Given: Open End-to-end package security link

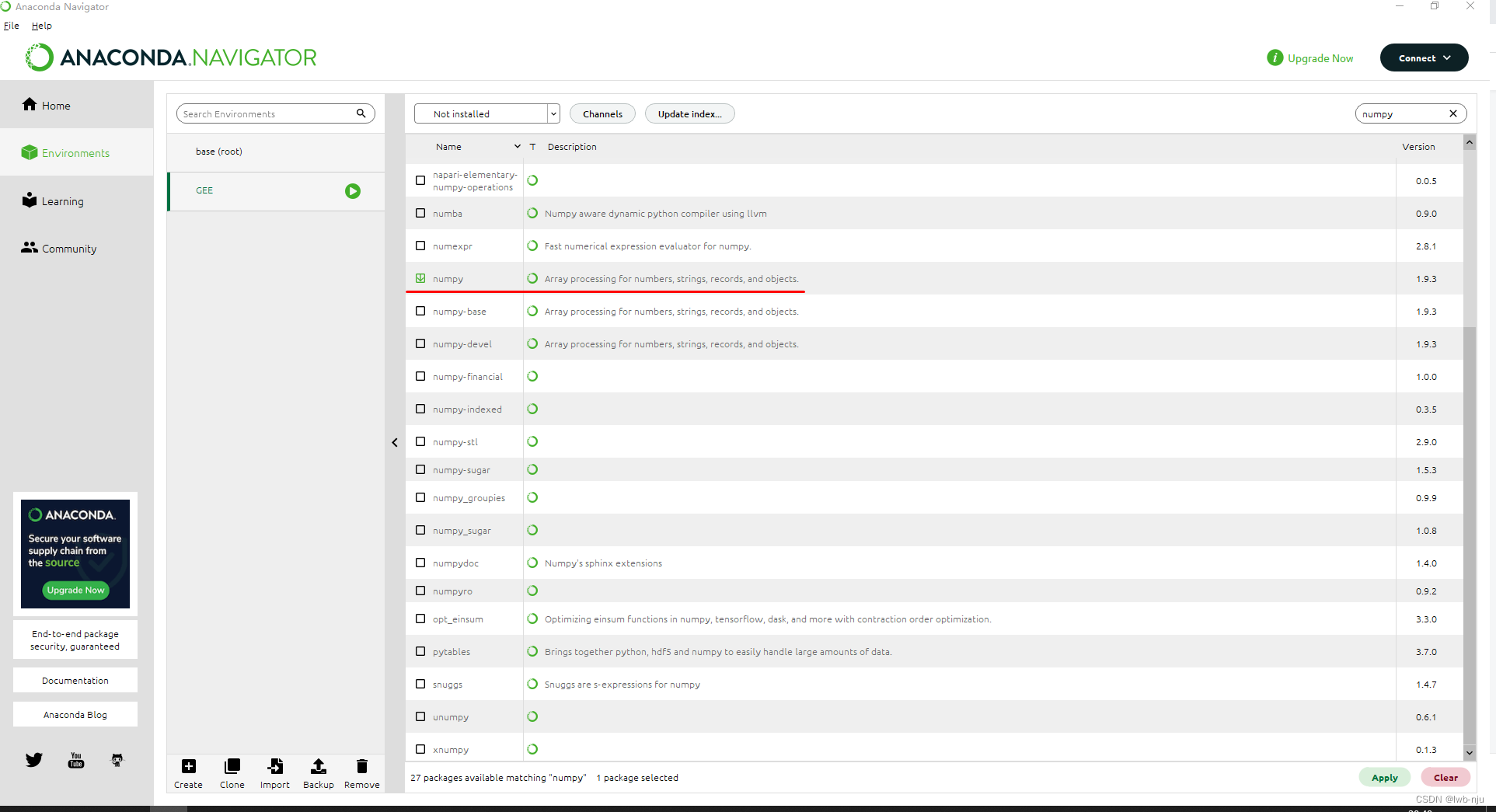Looking at the screenshot, I should pos(75,639).
